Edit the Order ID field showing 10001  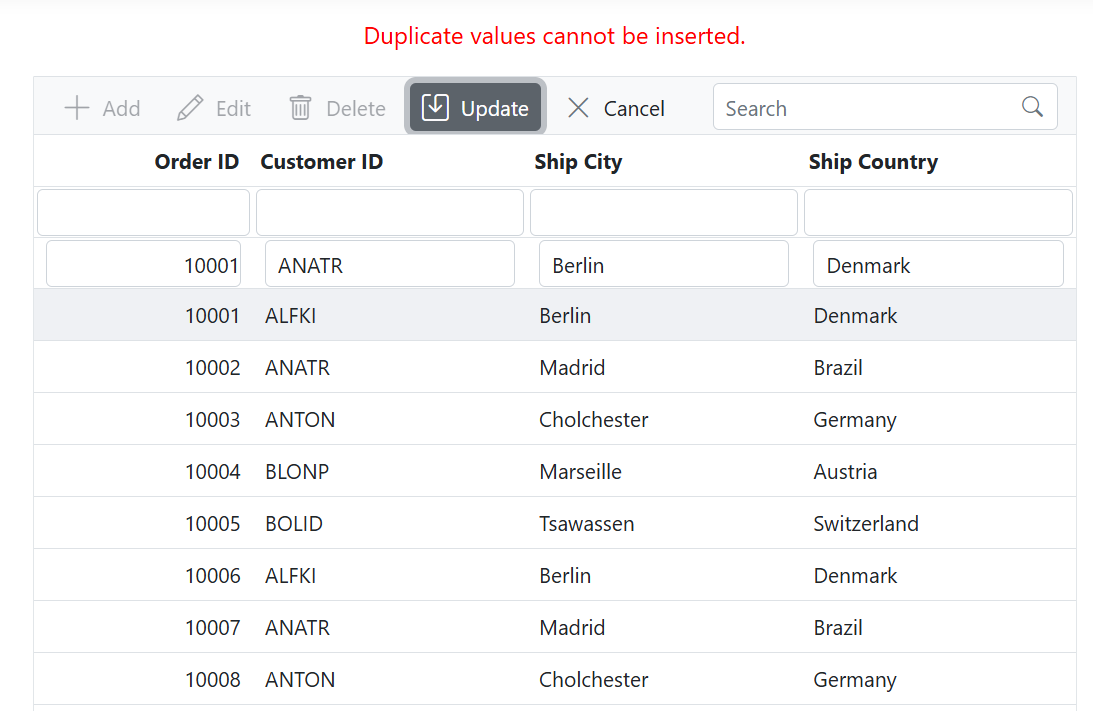[143, 264]
